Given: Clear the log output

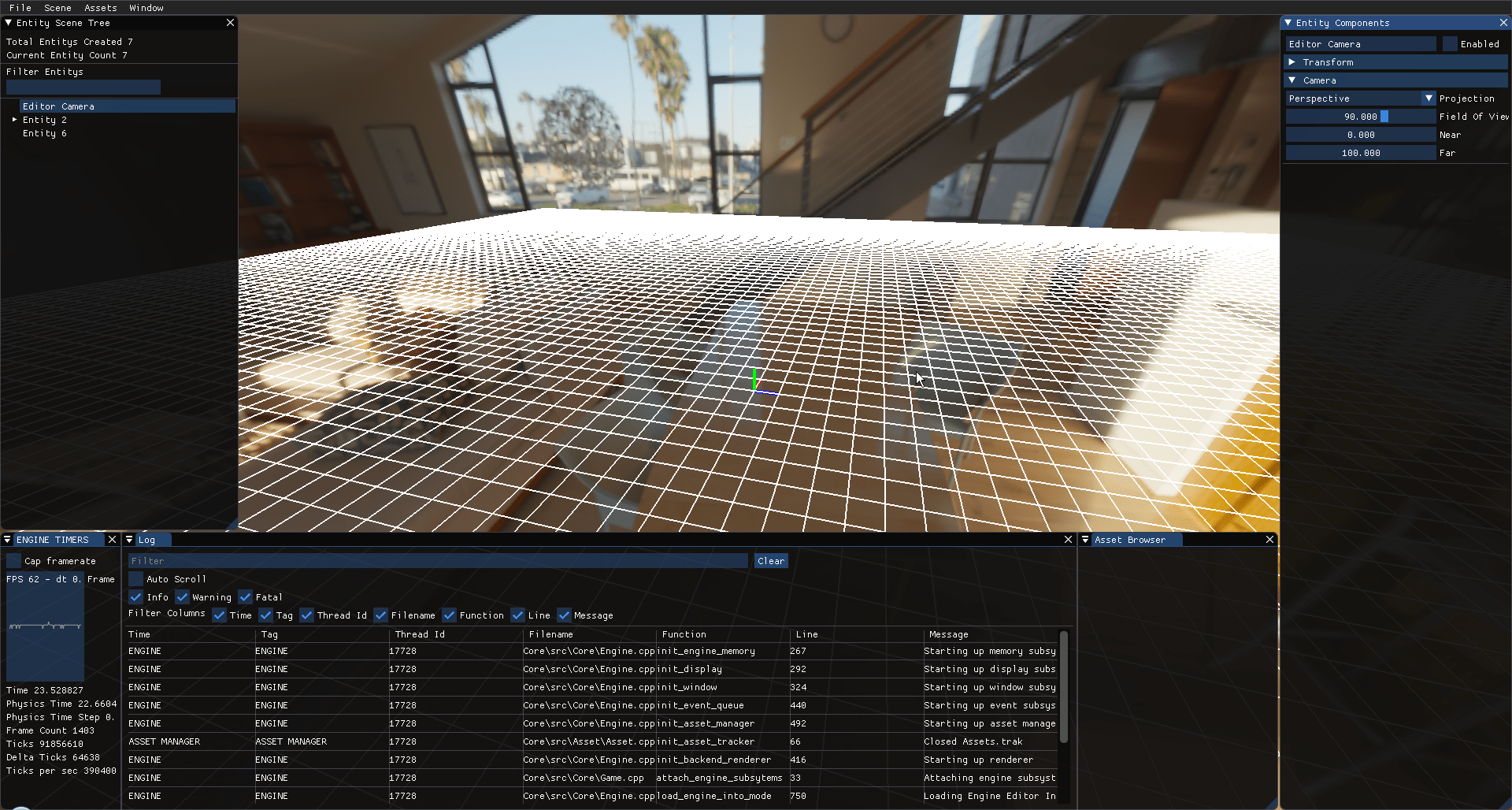Looking at the screenshot, I should tap(771, 561).
